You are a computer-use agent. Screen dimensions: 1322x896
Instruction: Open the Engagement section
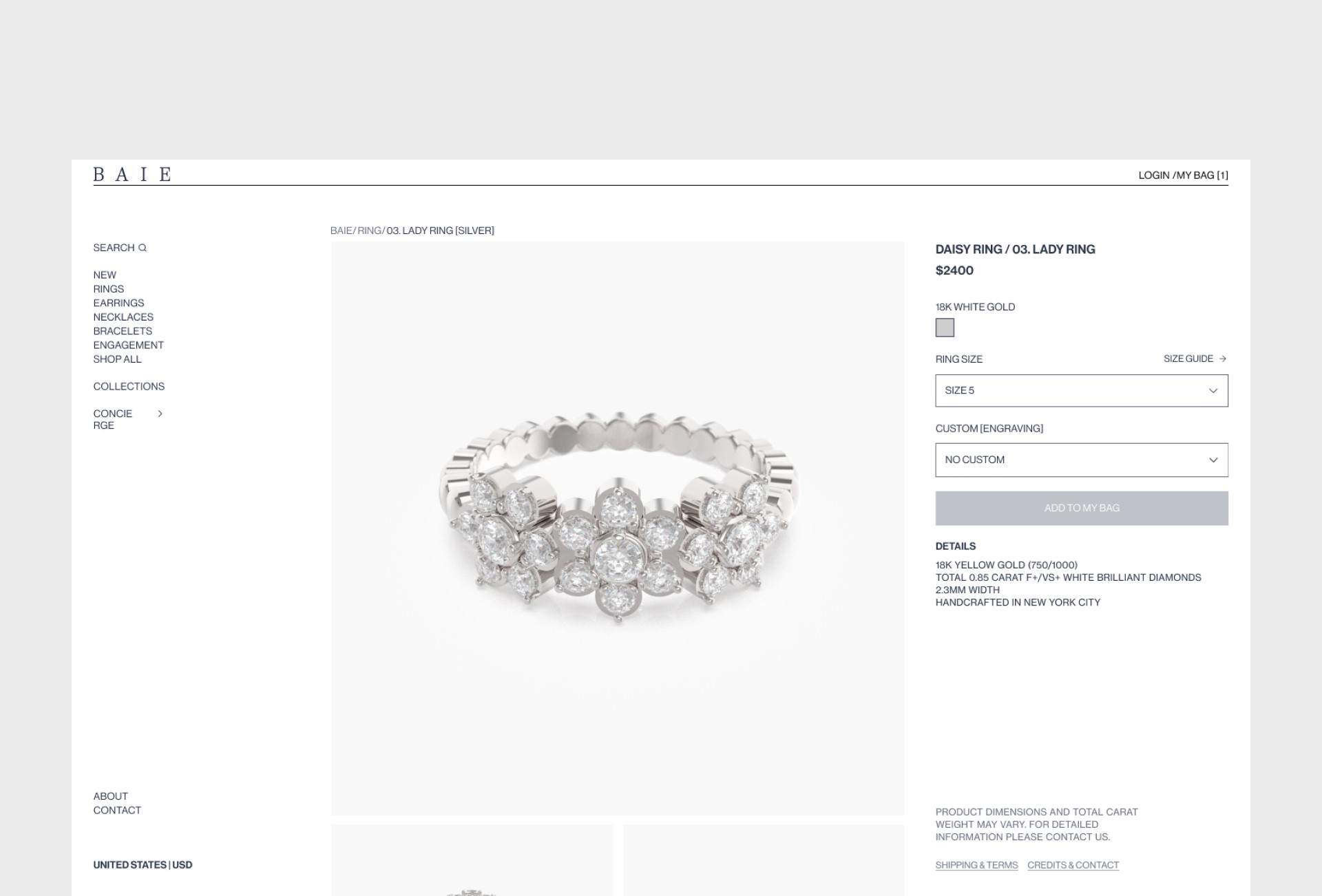(129, 345)
